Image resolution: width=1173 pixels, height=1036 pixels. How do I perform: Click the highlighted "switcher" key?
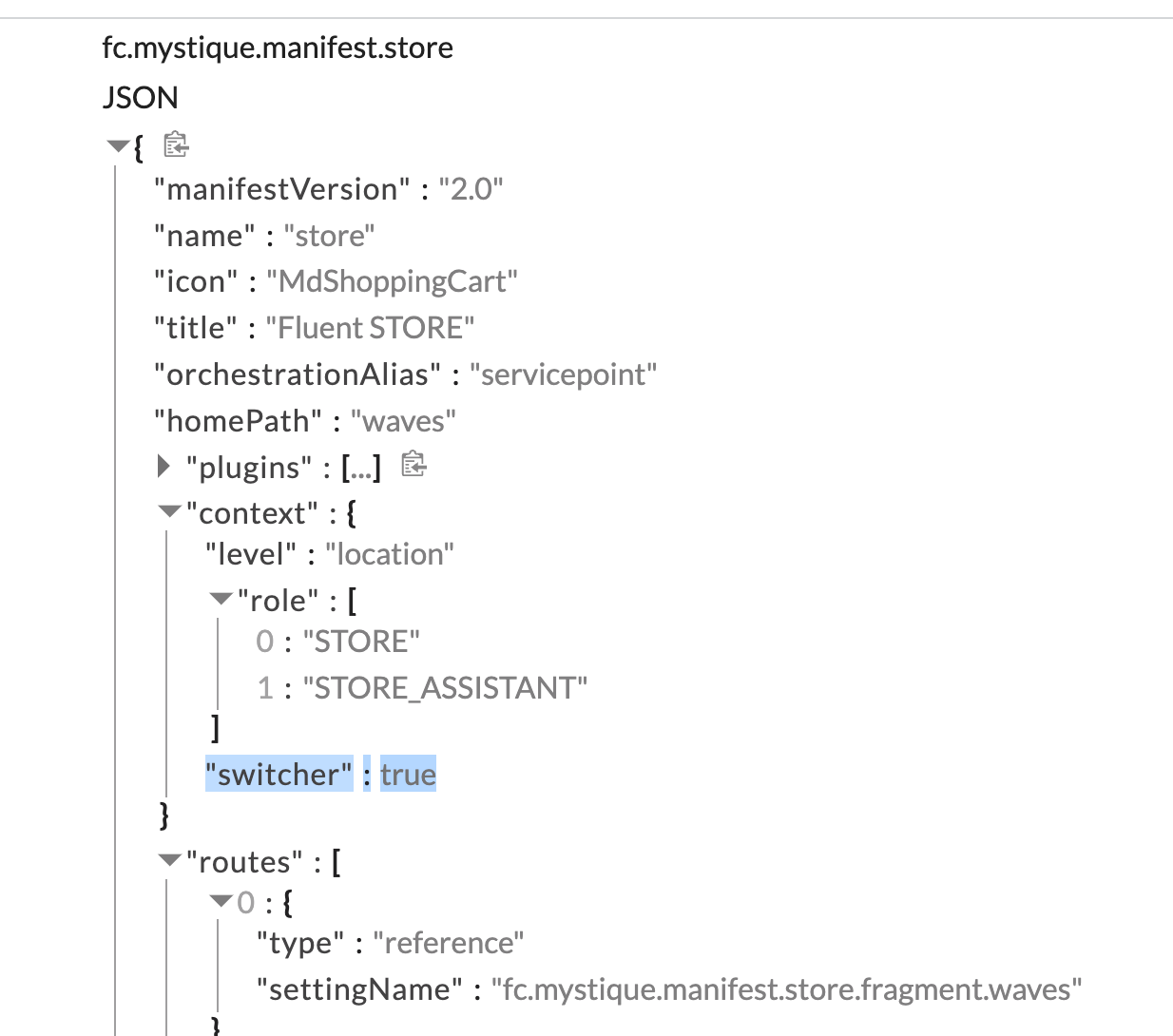[x=279, y=775]
